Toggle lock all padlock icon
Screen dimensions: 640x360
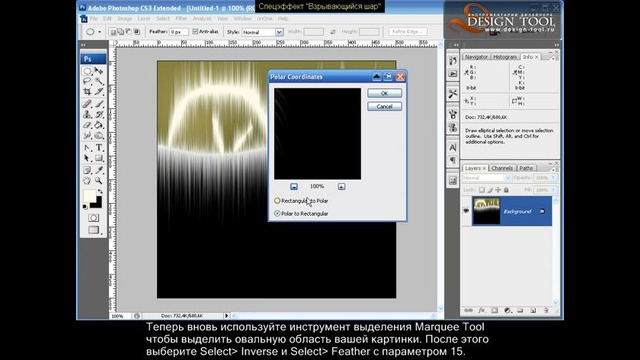tap(506, 190)
